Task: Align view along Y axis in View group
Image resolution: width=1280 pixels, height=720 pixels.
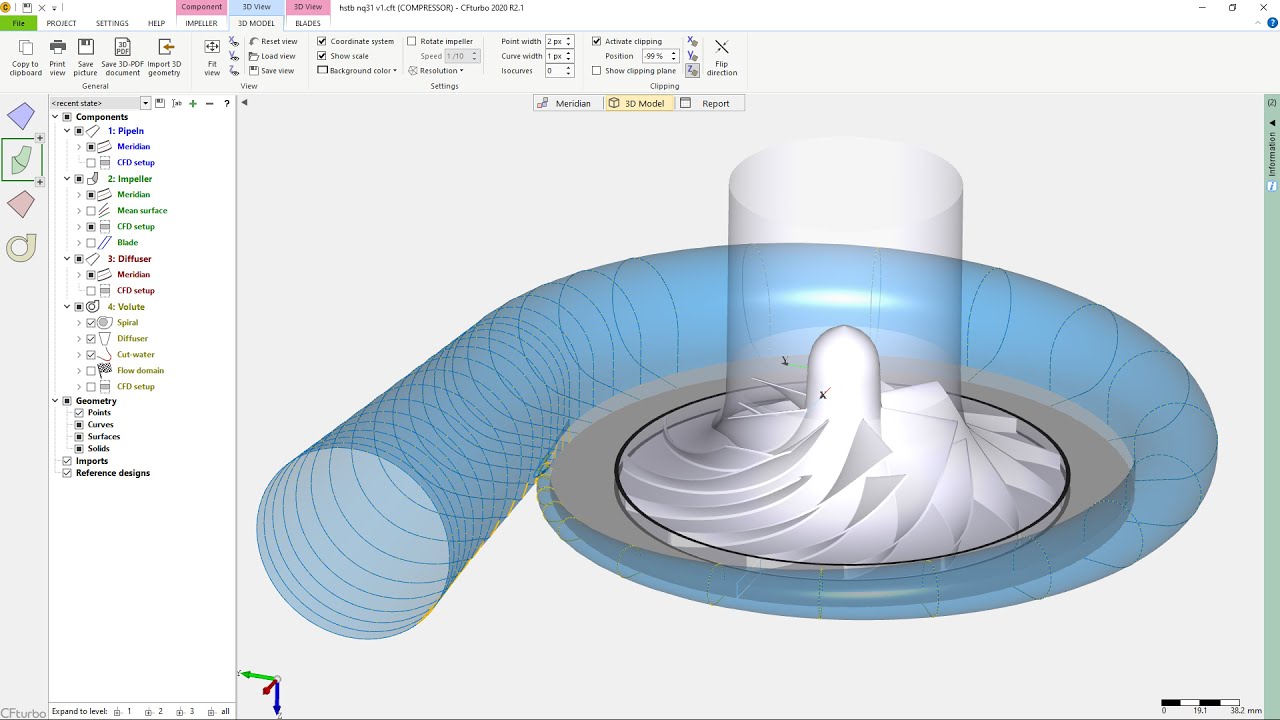Action: (234, 56)
